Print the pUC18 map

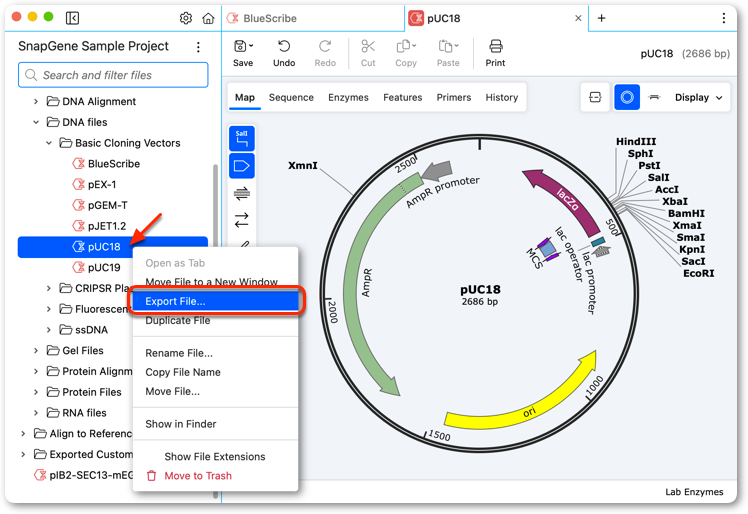pyautogui.click(x=495, y=53)
